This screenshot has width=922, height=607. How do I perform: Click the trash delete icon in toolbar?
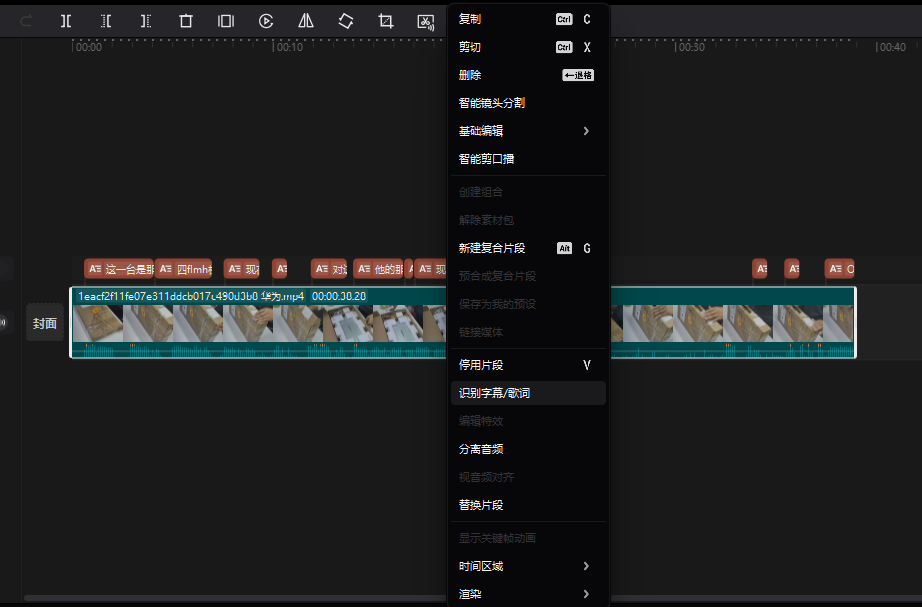click(x=186, y=21)
